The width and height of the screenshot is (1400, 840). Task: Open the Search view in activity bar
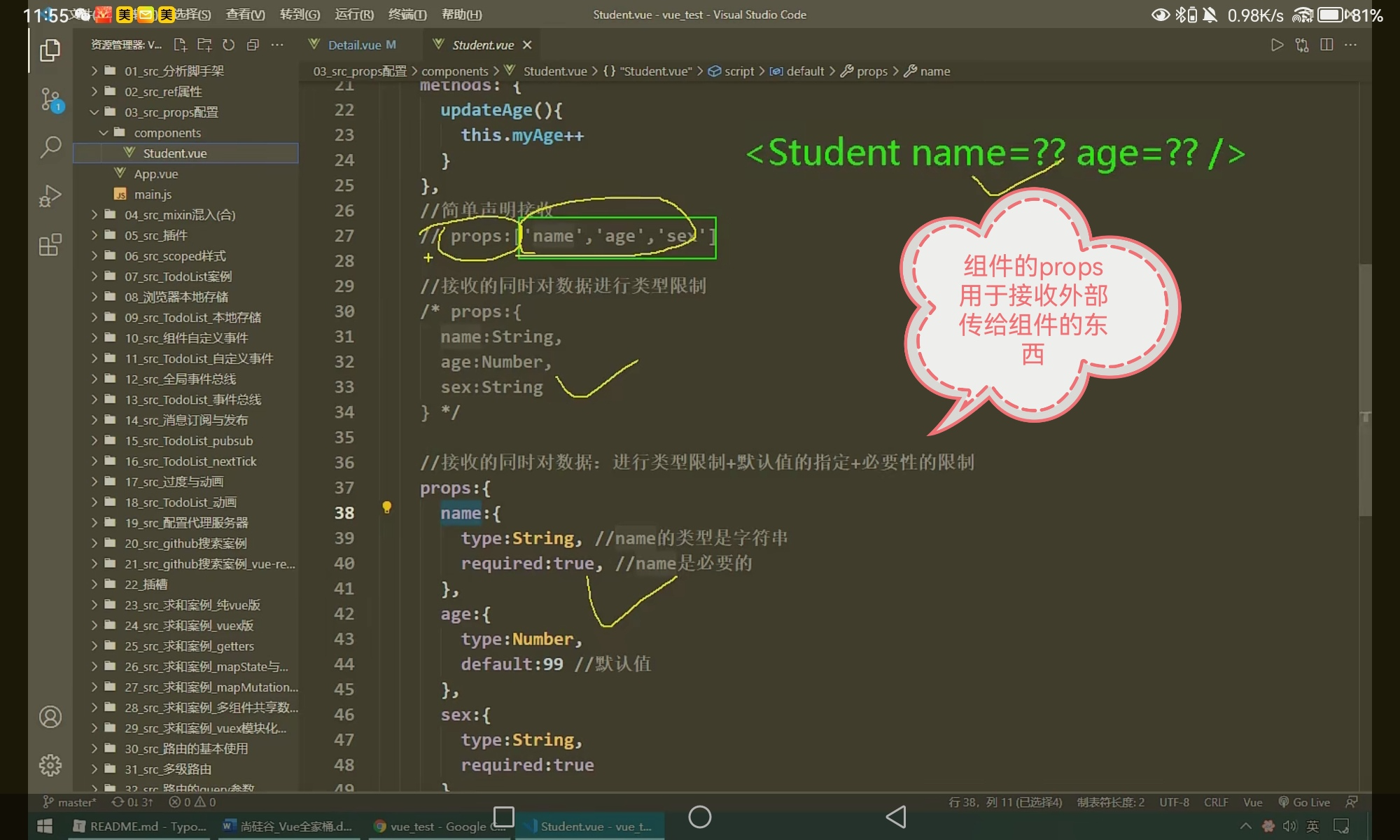pos(50,147)
